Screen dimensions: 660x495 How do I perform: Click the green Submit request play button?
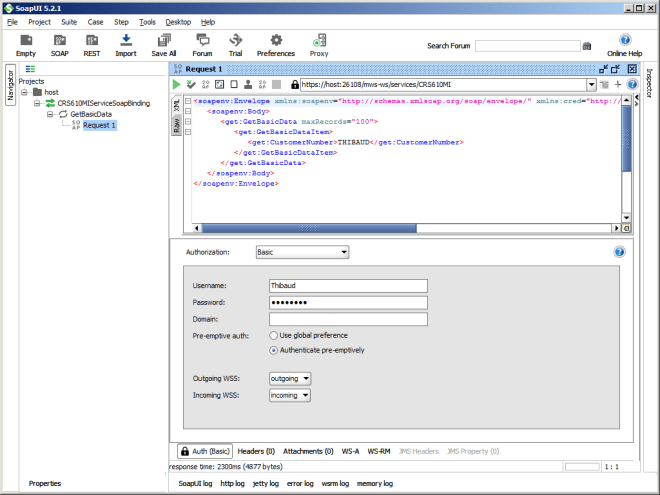pyautogui.click(x=177, y=85)
